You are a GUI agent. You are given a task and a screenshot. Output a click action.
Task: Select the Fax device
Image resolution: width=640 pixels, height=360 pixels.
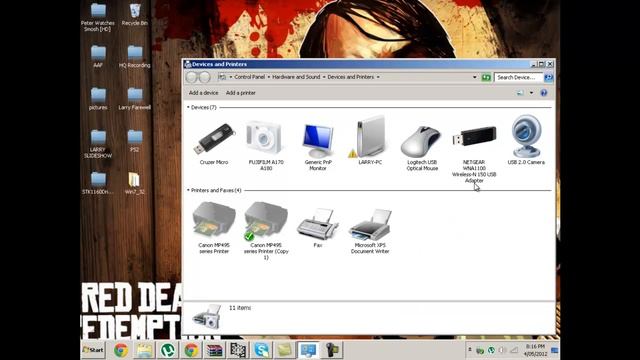point(318,227)
